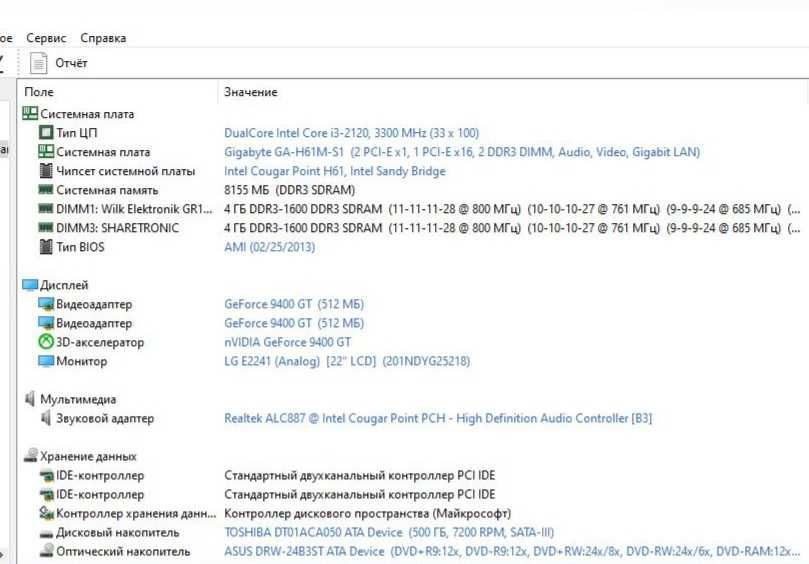
Task: Click the Системная память RAM icon
Action: 46,190
